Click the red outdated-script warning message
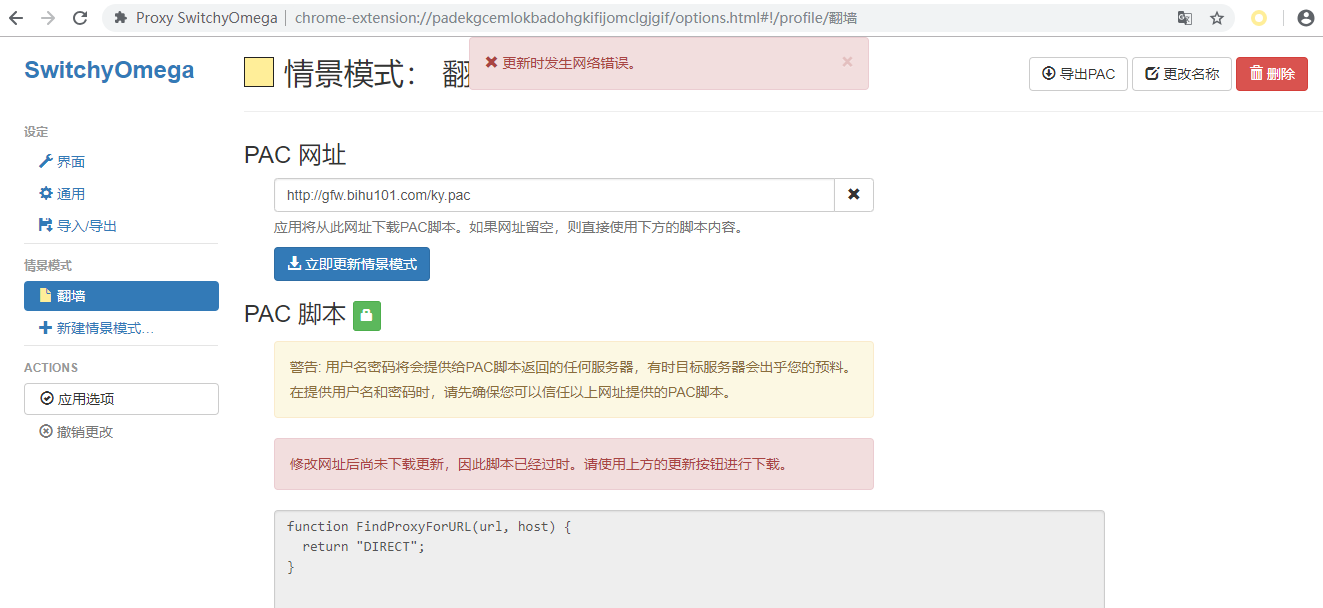 pyautogui.click(x=574, y=464)
